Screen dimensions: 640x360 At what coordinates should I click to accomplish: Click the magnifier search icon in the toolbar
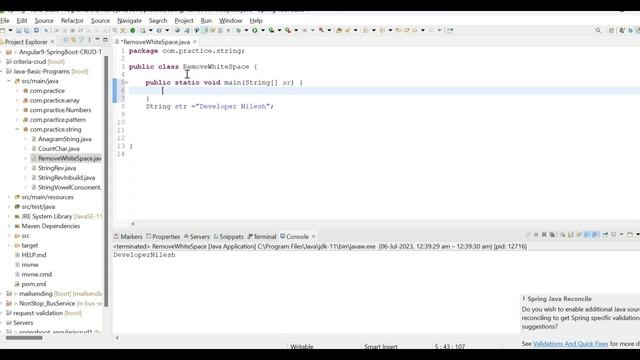598,30
